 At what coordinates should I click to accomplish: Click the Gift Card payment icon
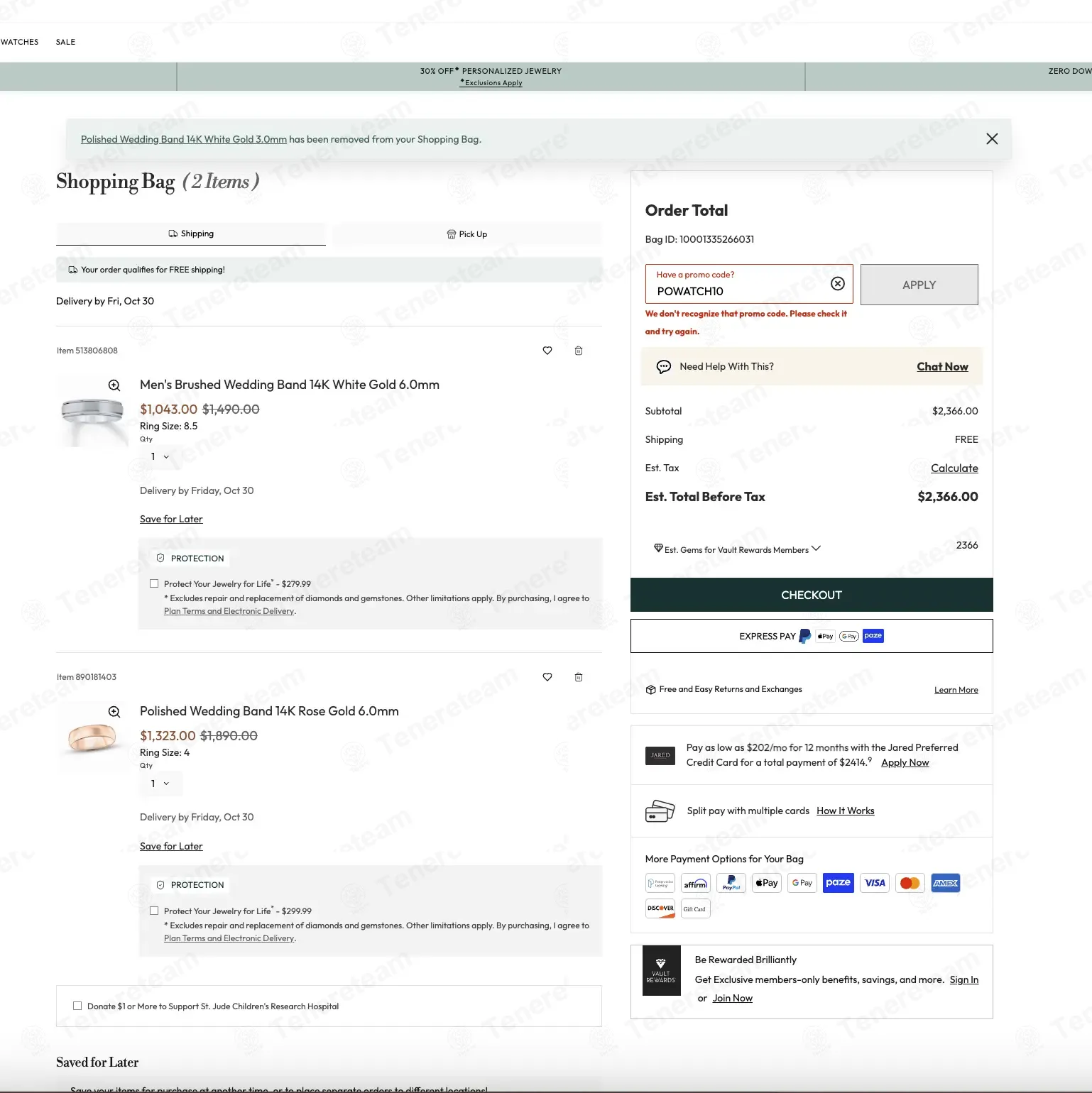pyautogui.click(x=695, y=909)
